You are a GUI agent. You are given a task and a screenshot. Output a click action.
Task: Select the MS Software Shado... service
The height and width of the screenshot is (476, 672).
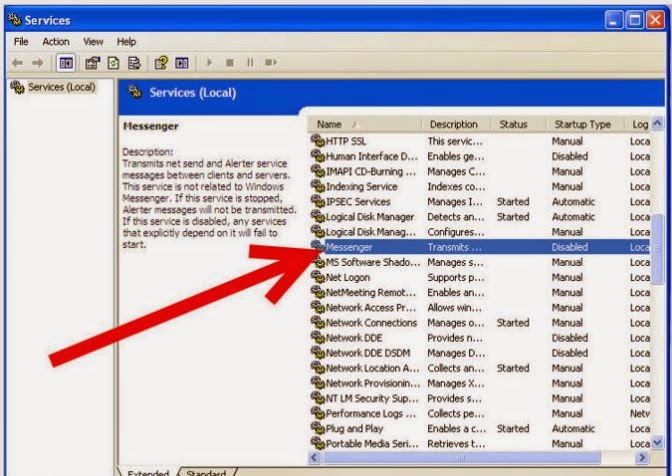[373, 262]
